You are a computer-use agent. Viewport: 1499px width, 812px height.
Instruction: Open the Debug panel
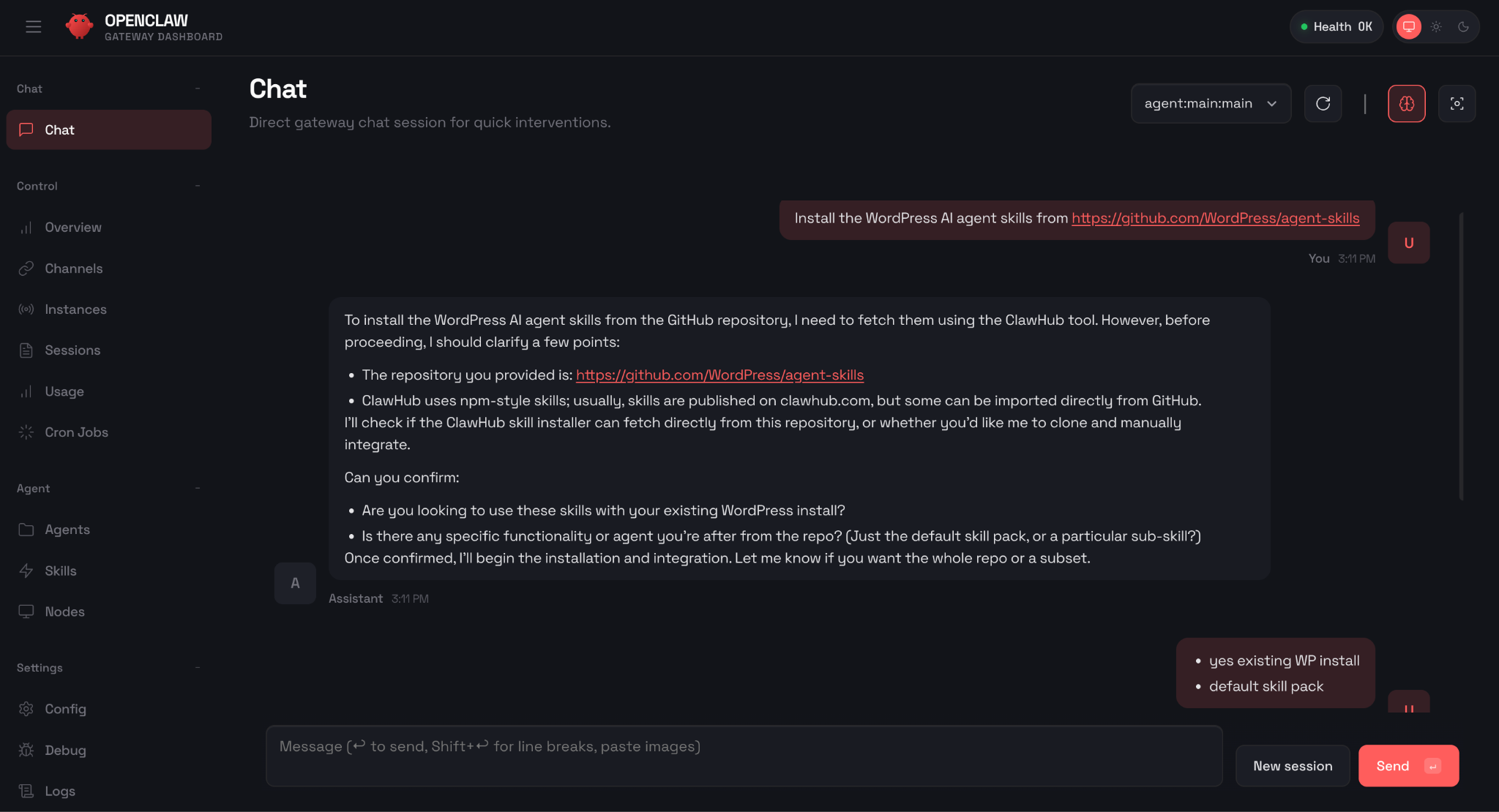65,750
